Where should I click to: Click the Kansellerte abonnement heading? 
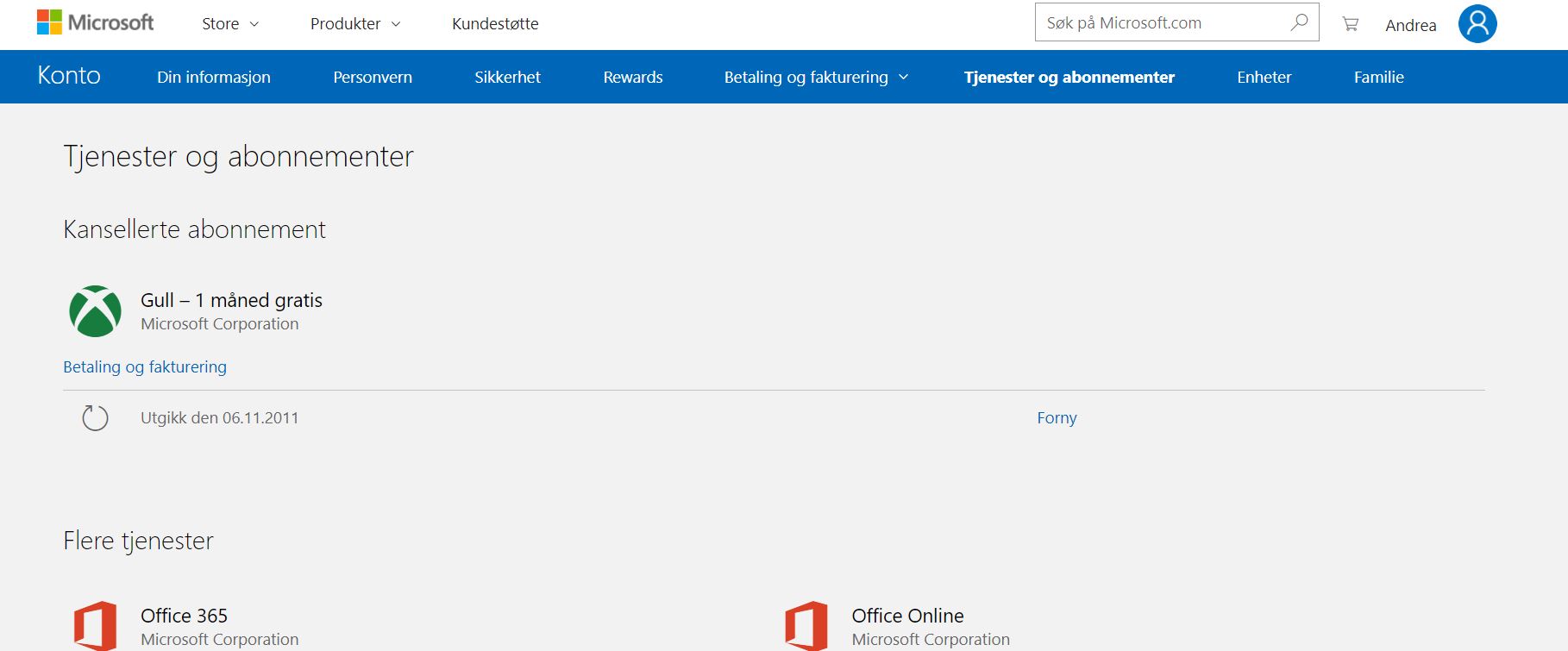tap(194, 229)
